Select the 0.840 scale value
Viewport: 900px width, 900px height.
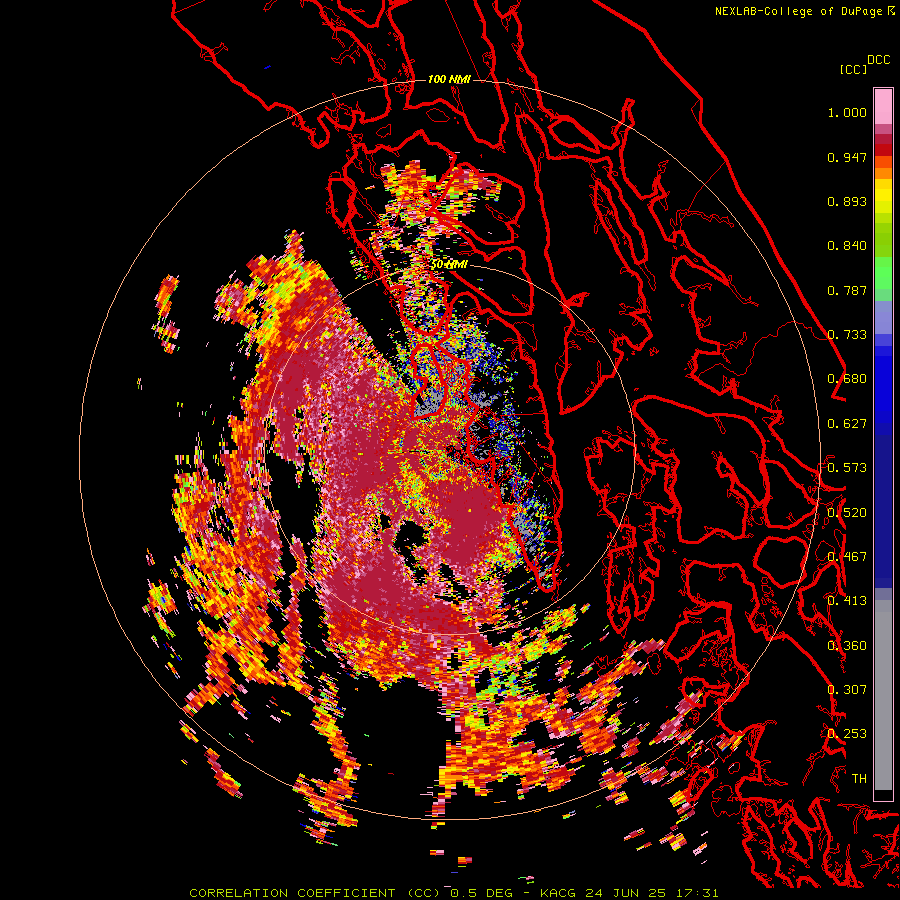coord(847,246)
